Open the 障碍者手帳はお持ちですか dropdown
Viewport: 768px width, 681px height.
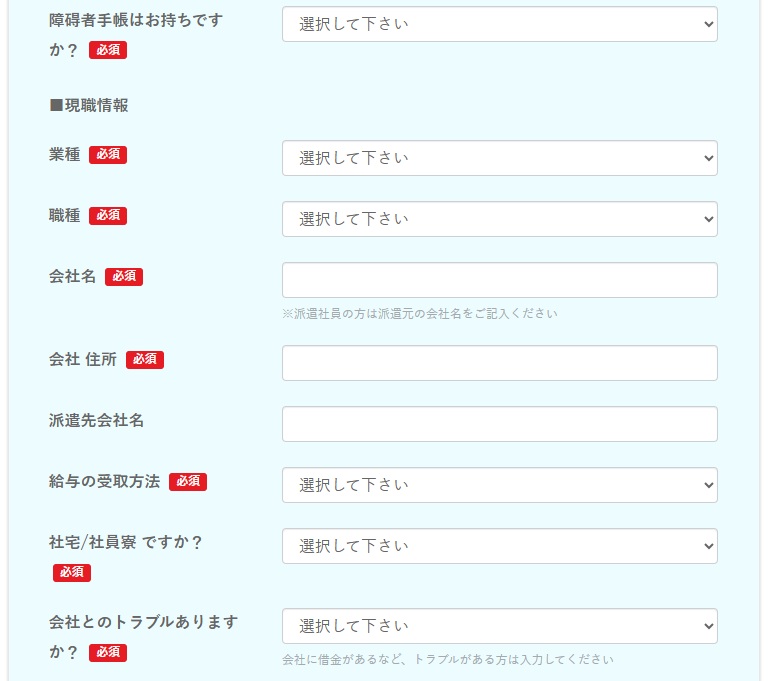pyautogui.click(x=499, y=24)
